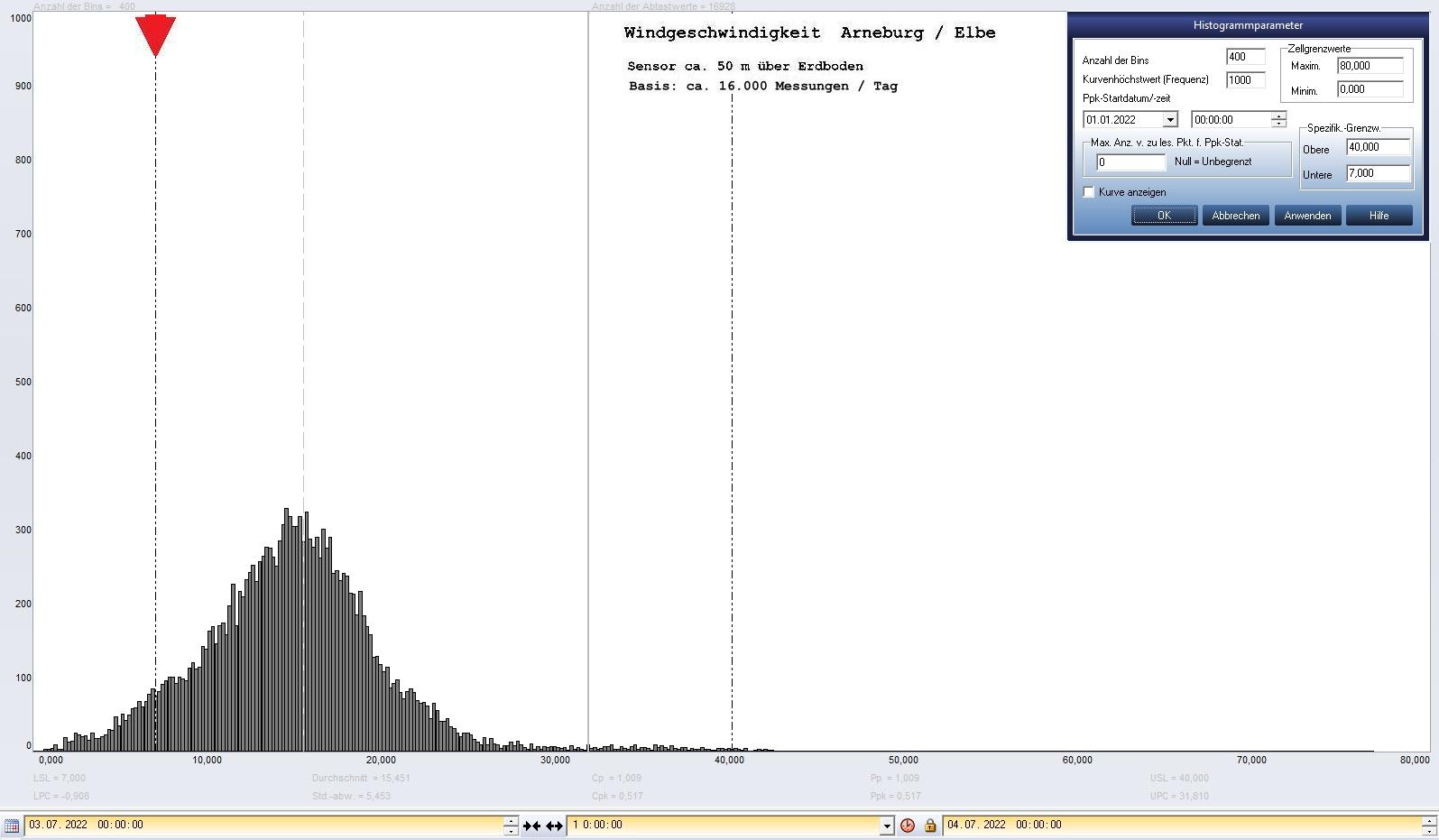
Task: Click the Histogrammparameter dialog title bar
Action: tap(1248, 25)
